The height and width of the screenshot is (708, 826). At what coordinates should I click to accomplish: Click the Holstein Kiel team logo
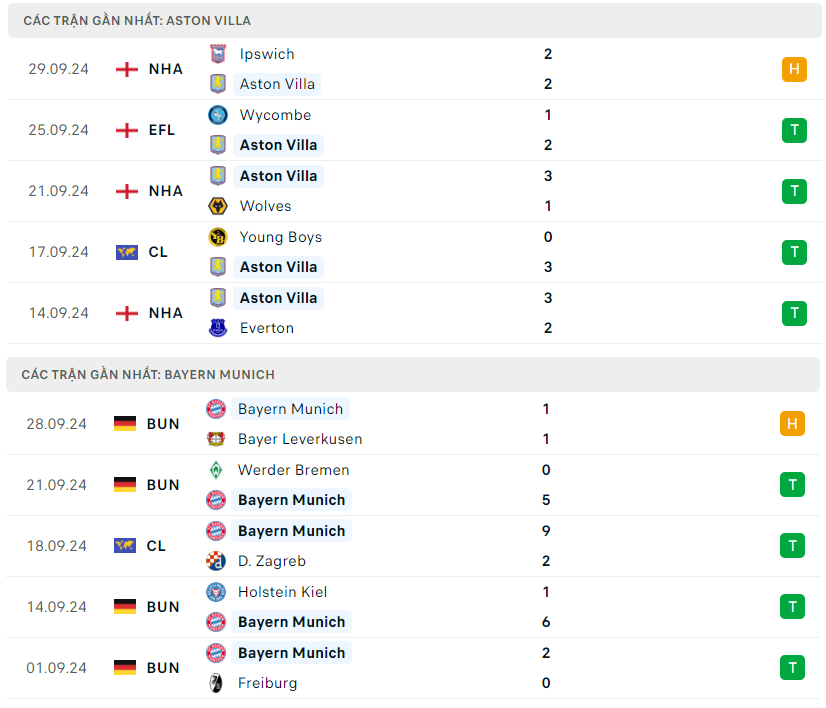215,592
